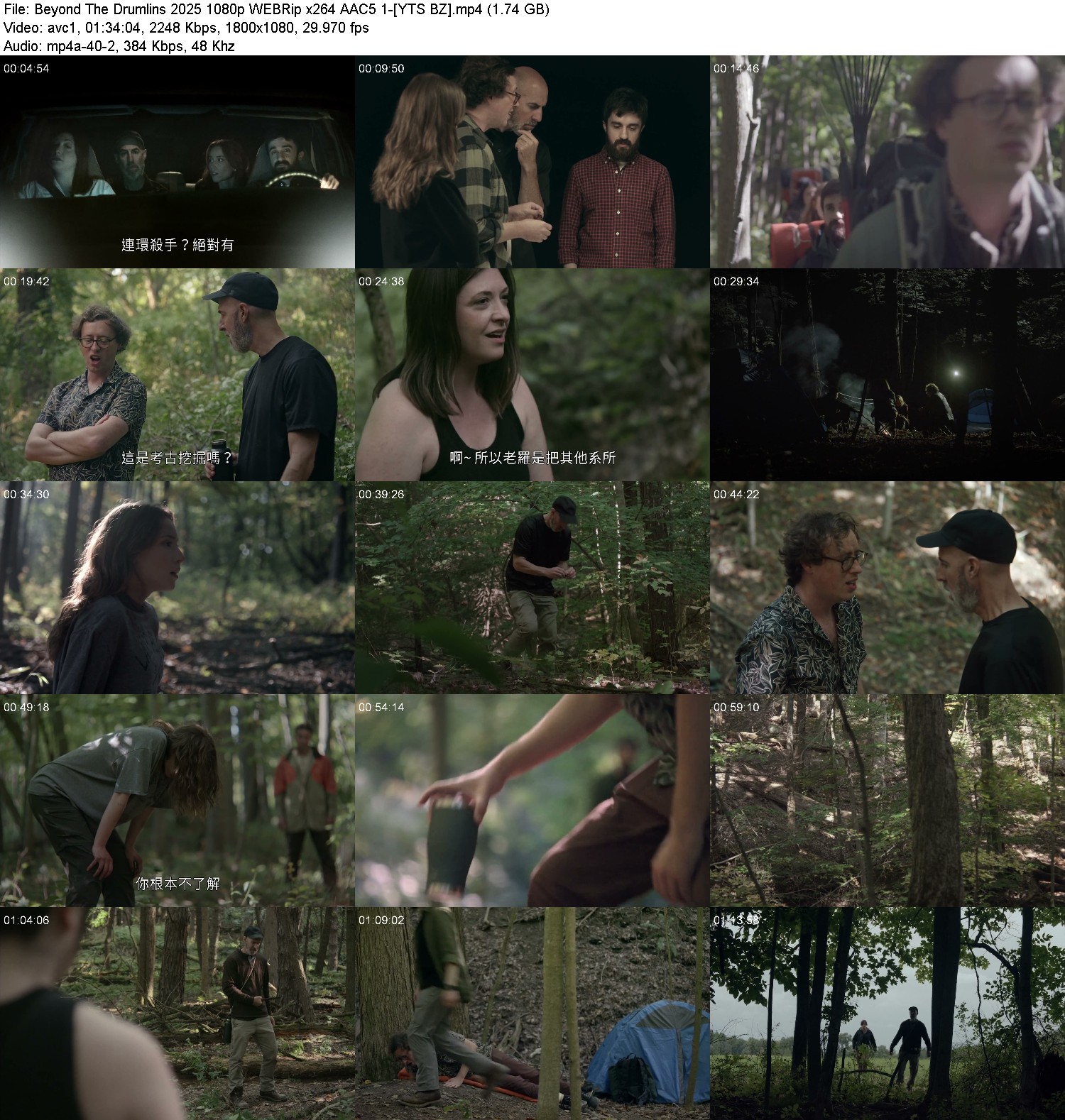Image resolution: width=1065 pixels, height=1120 pixels.
Task: Open the frame of man walking through undergrowth
Action: (x=532, y=588)
